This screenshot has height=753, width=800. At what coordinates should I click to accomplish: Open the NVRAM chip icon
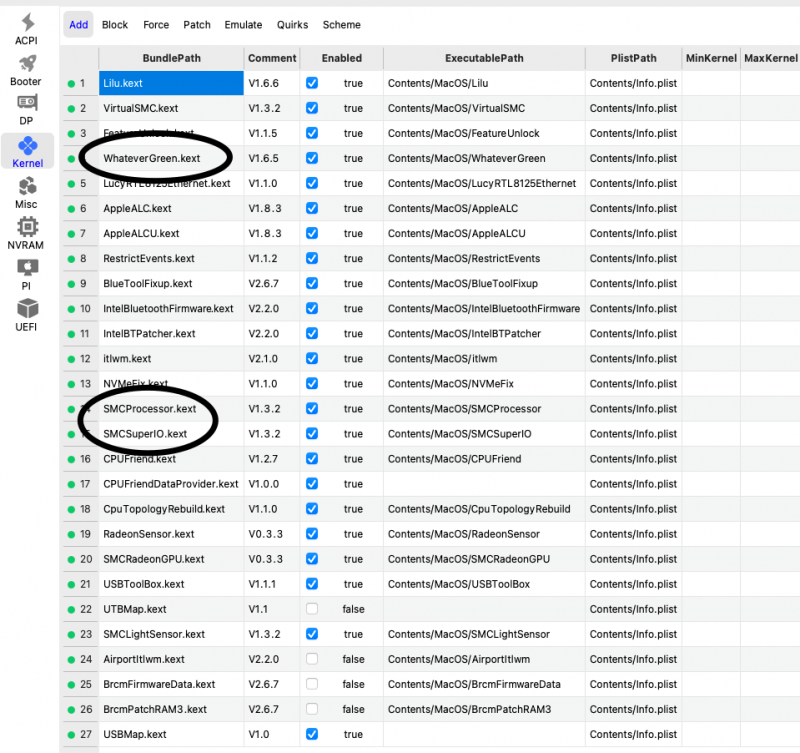[x=27, y=227]
